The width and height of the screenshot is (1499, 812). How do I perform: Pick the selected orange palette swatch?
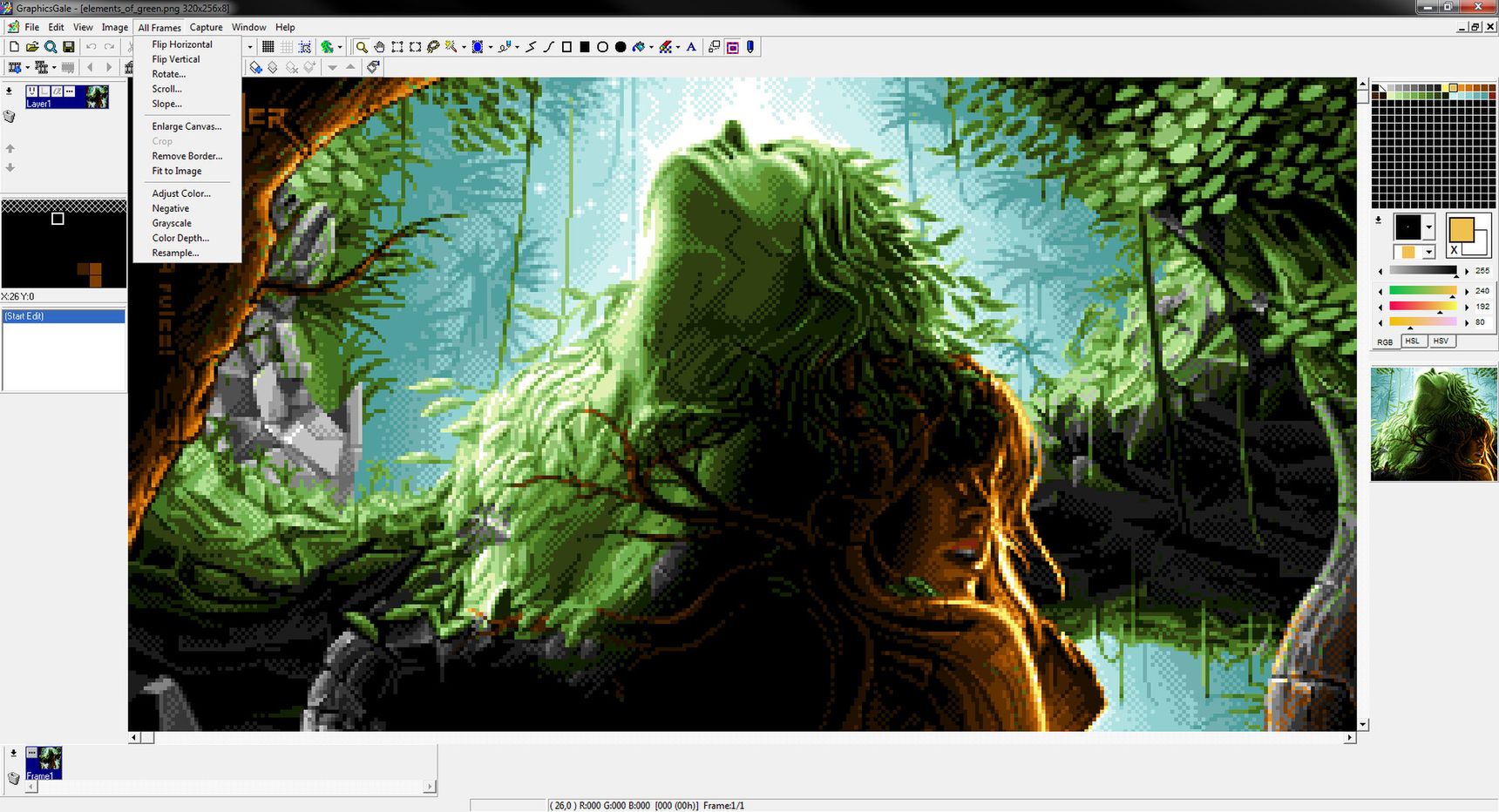tap(1453, 87)
